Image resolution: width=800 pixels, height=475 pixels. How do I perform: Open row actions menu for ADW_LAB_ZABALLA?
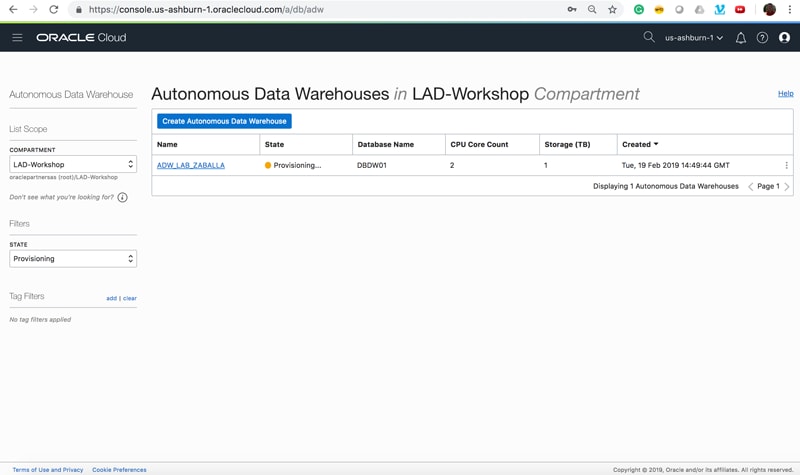(786, 165)
